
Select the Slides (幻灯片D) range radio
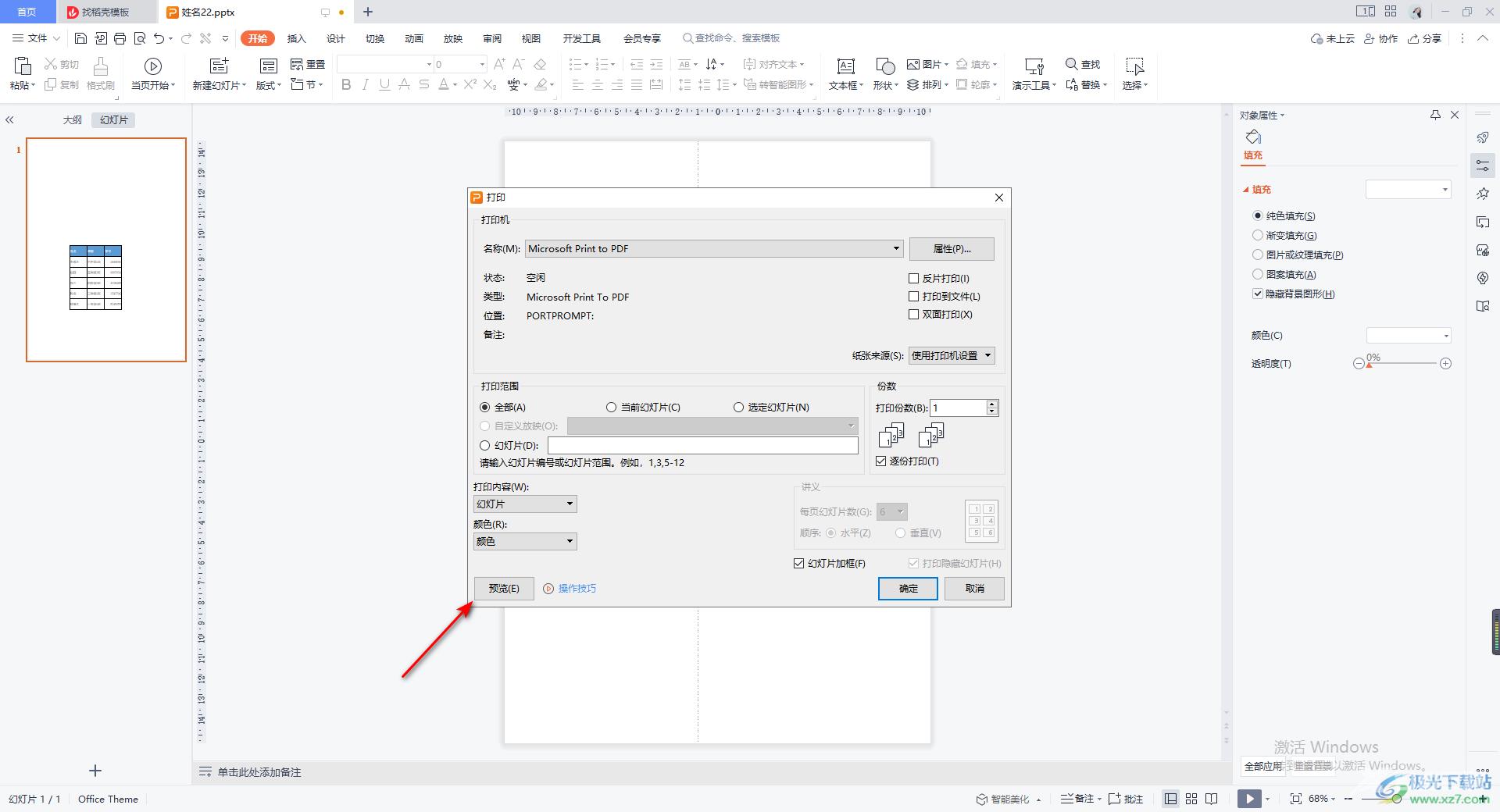point(485,445)
